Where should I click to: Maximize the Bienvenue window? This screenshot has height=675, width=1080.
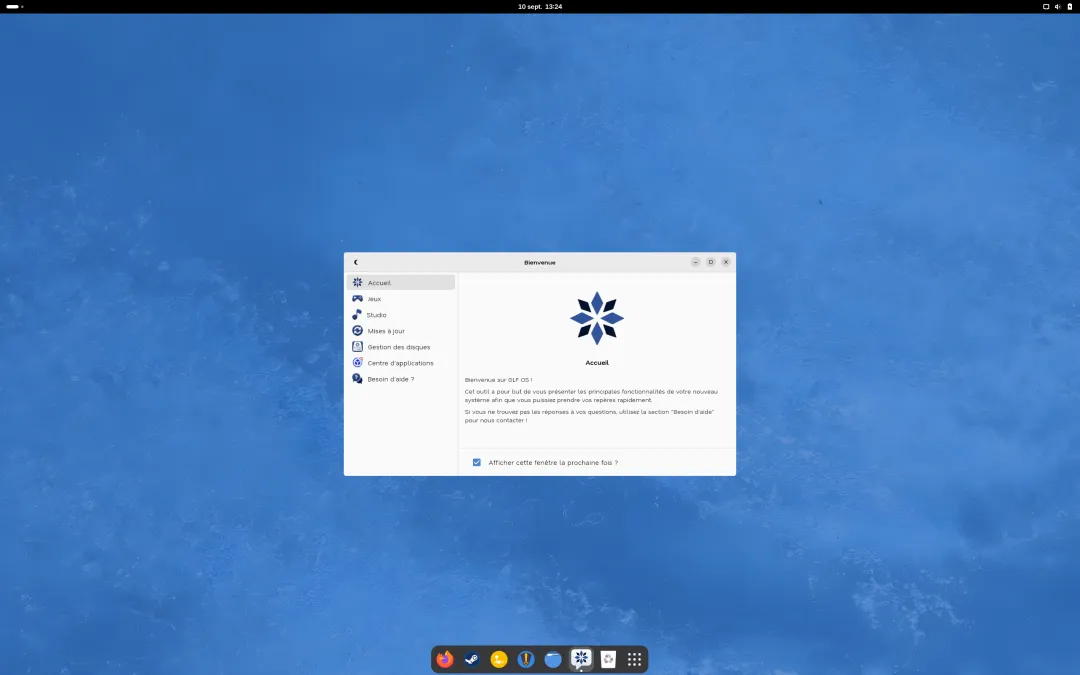[711, 262]
